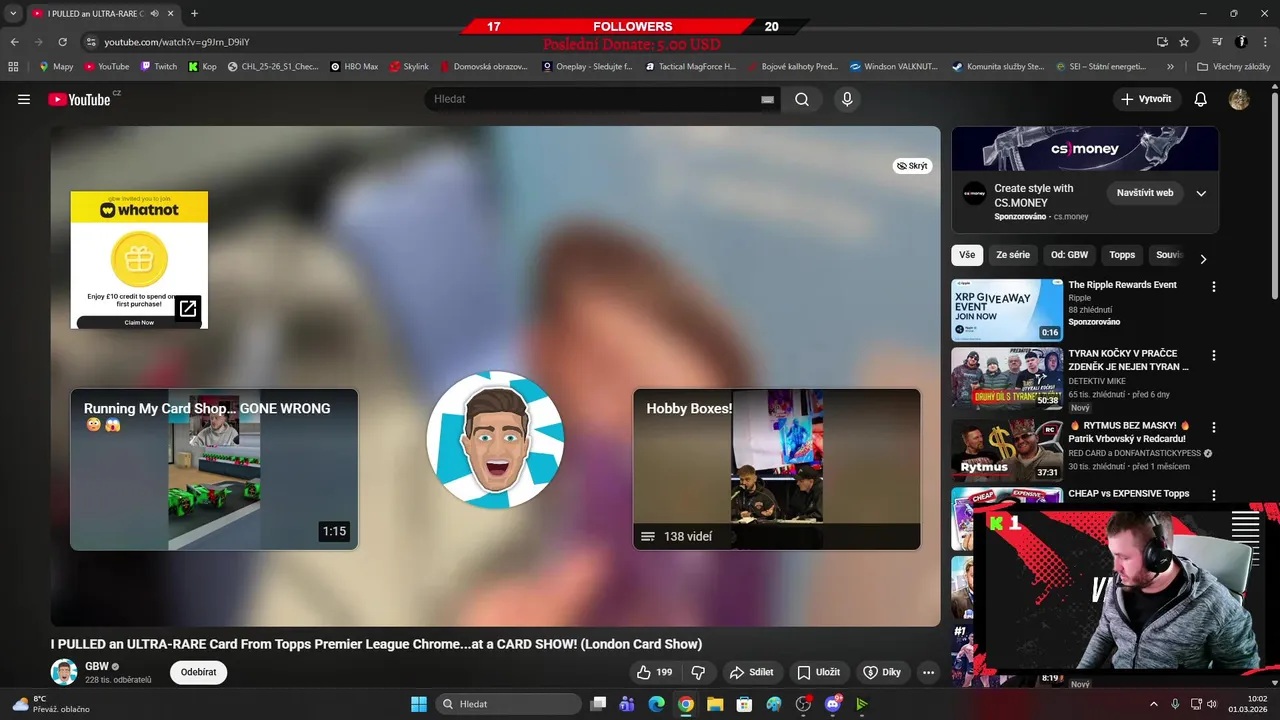Expand hidden bookmarks with double chevron
Image resolution: width=1280 pixels, height=720 pixels.
click(1170, 67)
